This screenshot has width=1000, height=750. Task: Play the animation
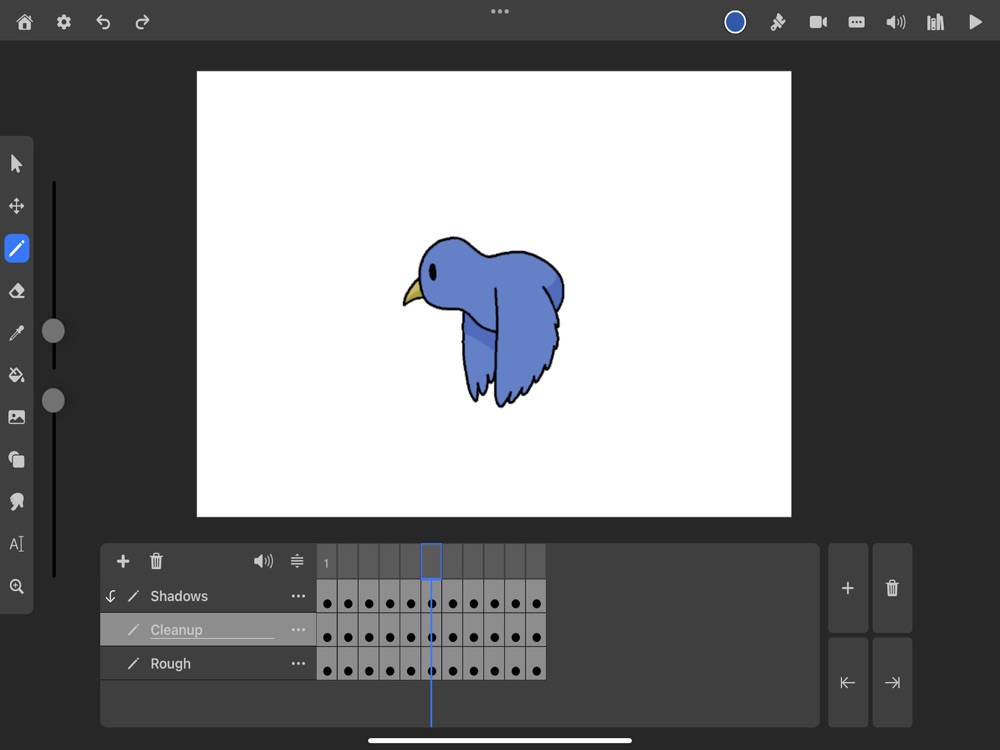tap(975, 22)
